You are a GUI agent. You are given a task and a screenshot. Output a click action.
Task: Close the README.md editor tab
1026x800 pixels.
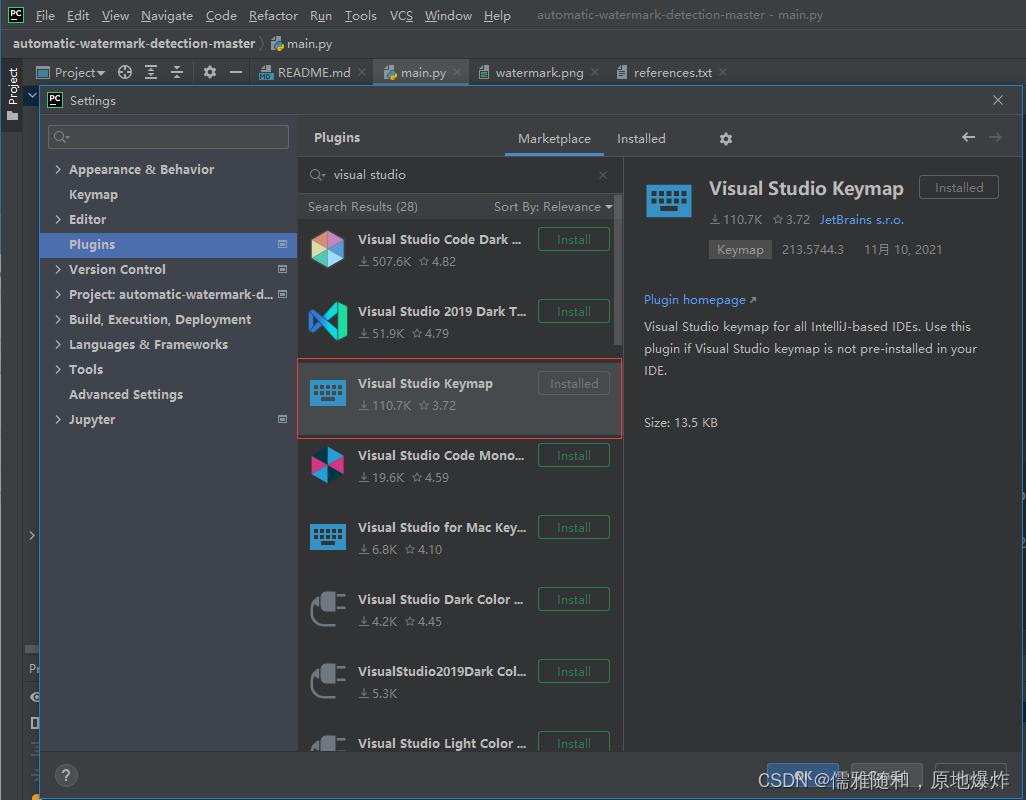pyautogui.click(x=362, y=73)
